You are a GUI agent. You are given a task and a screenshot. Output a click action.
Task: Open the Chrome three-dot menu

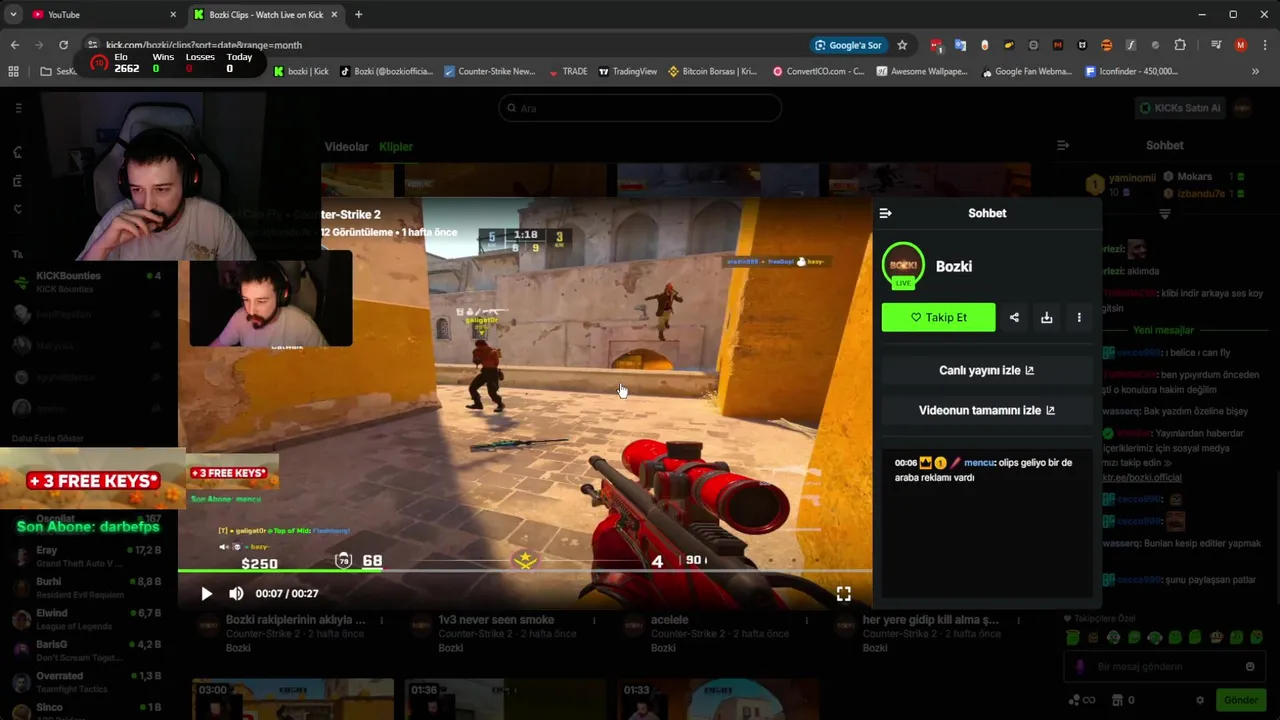1265,45
